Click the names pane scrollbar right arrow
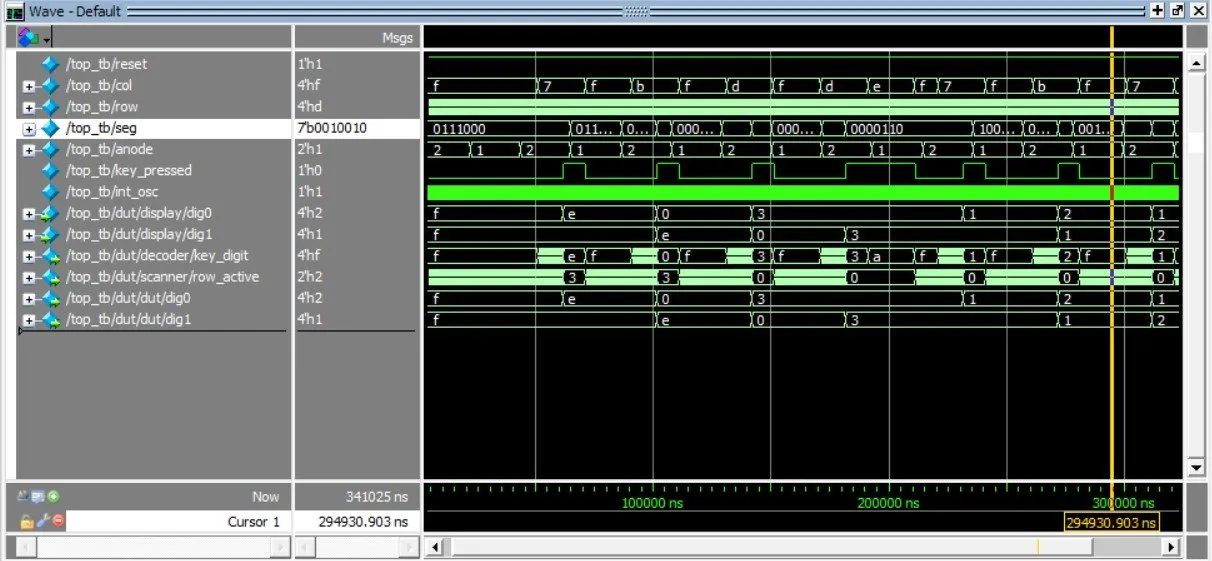1212x561 pixels. [282, 547]
